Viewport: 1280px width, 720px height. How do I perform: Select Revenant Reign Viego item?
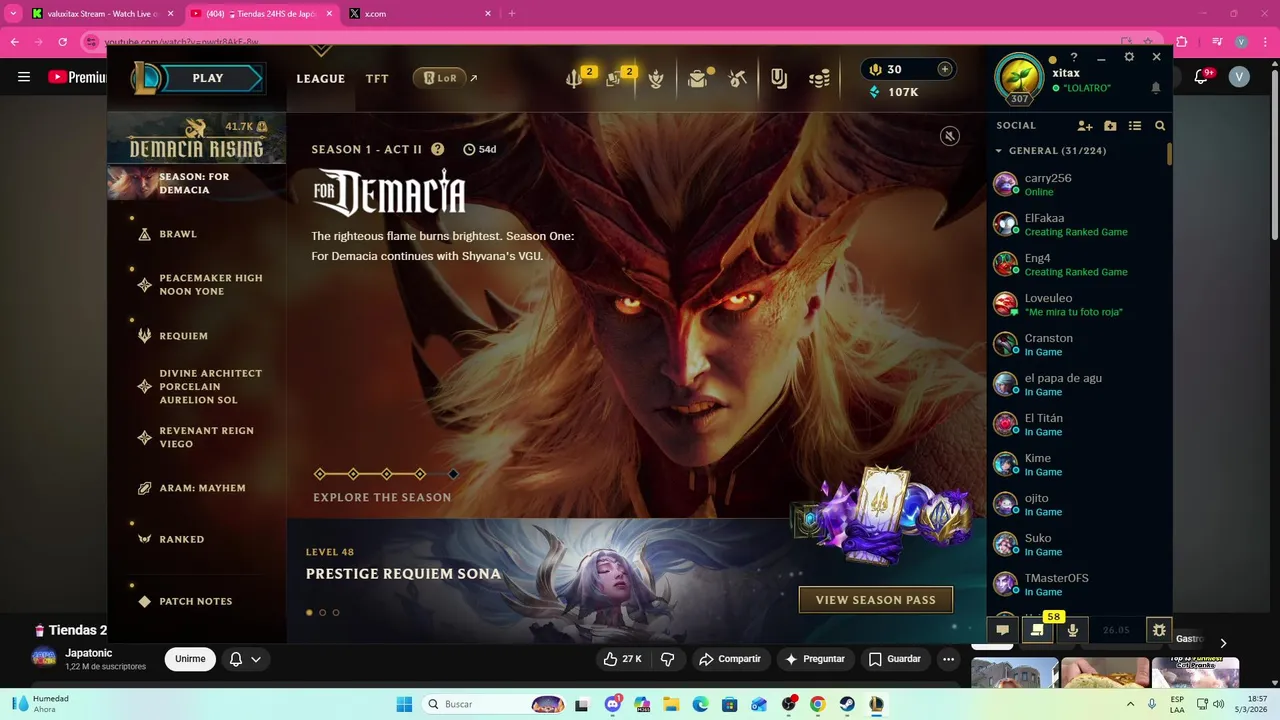(x=197, y=437)
